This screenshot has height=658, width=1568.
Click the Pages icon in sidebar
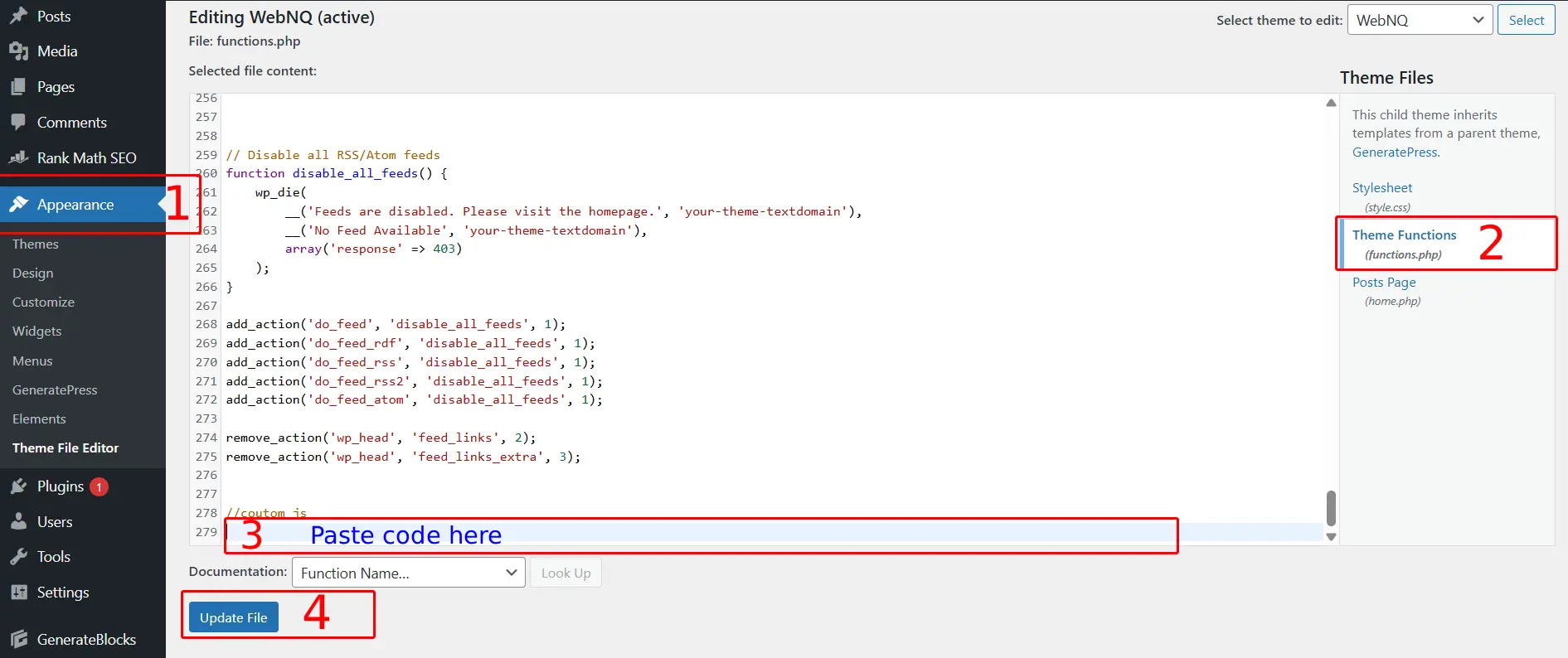point(18,87)
